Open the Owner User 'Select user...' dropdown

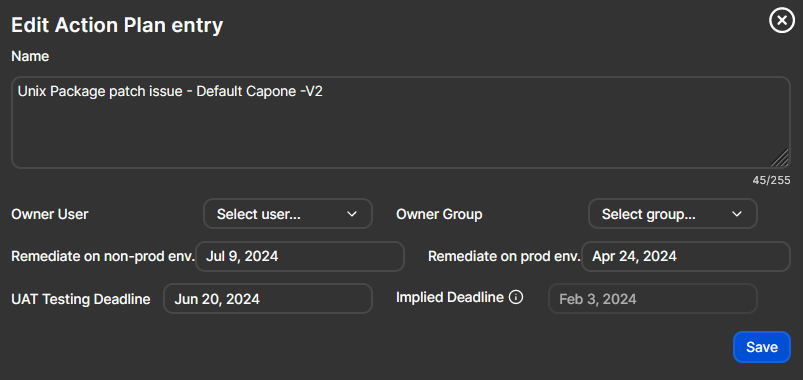click(288, 214)
